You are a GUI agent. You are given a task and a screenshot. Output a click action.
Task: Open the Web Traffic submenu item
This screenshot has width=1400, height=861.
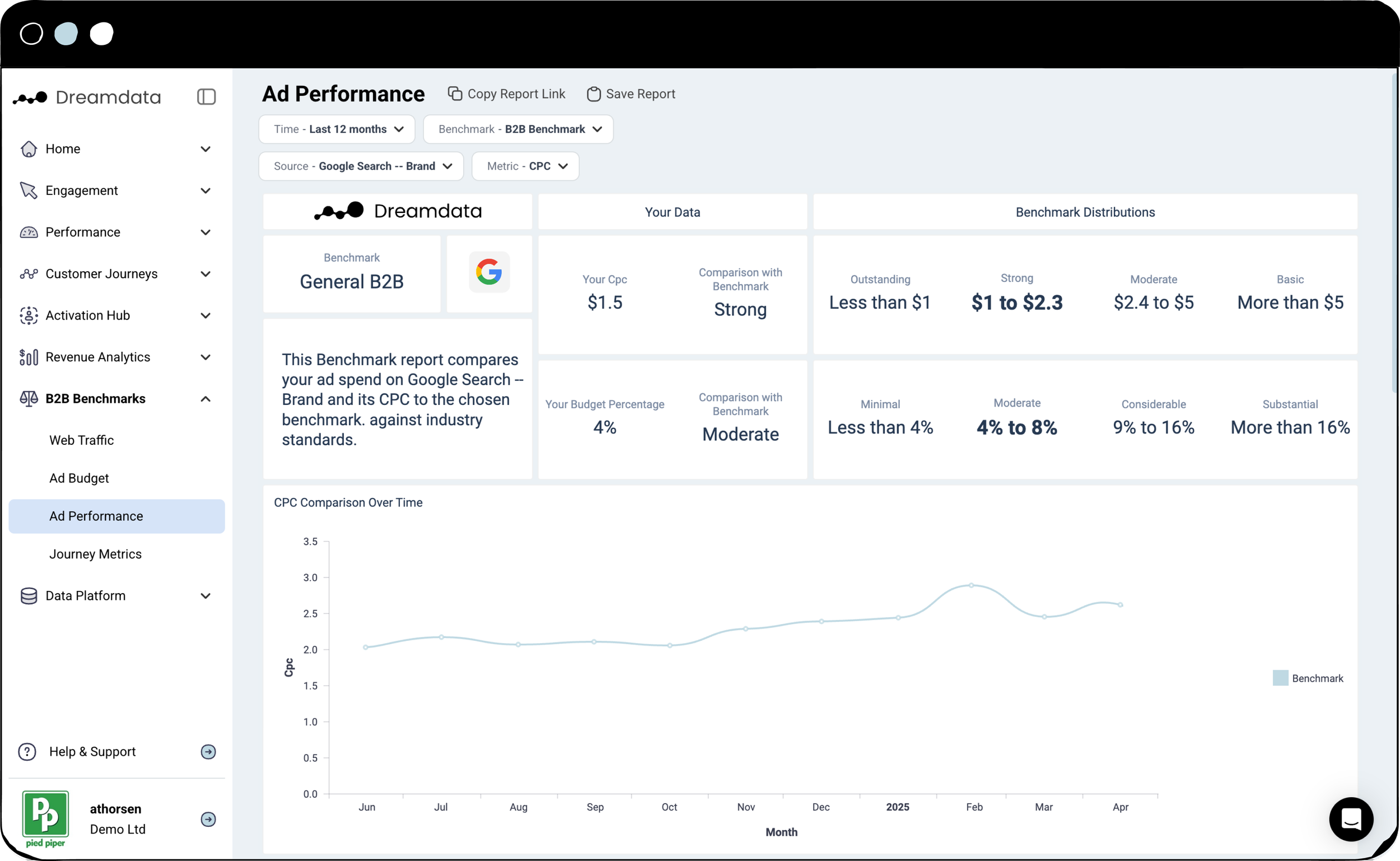(x=81, y=440)
